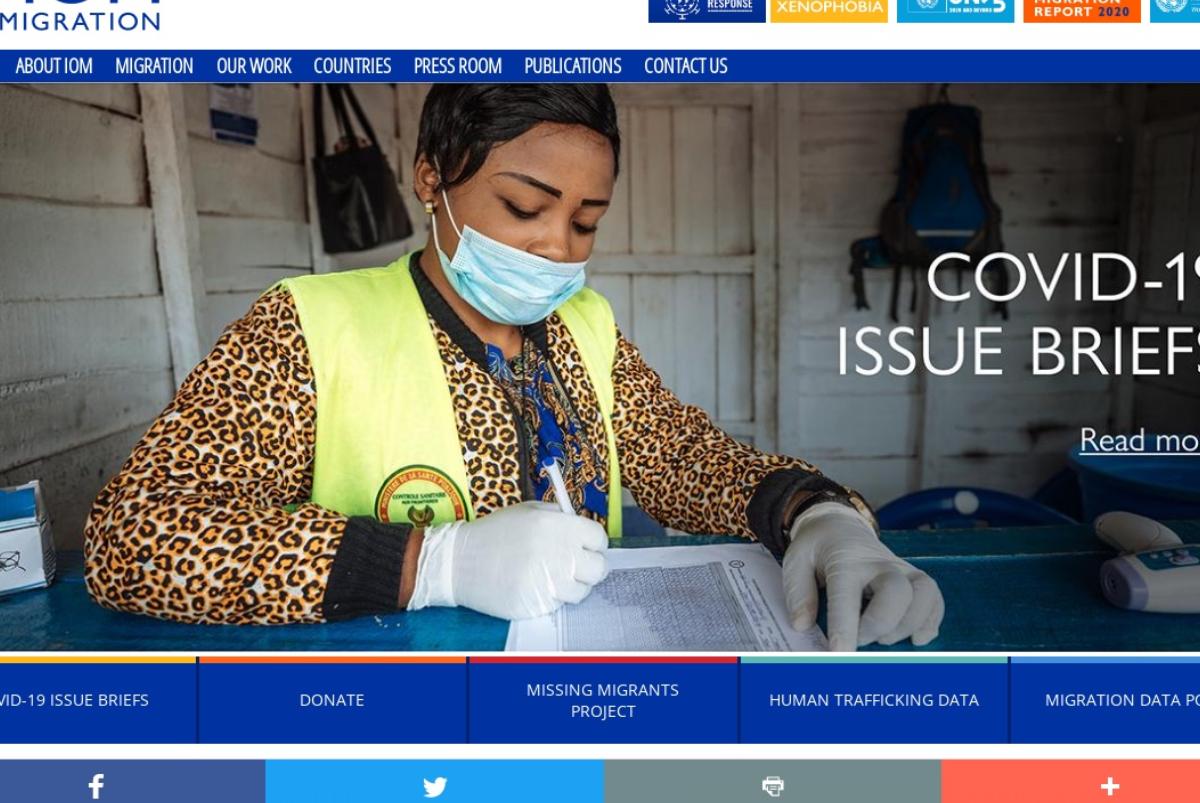Open the About IOM menu

54,66
